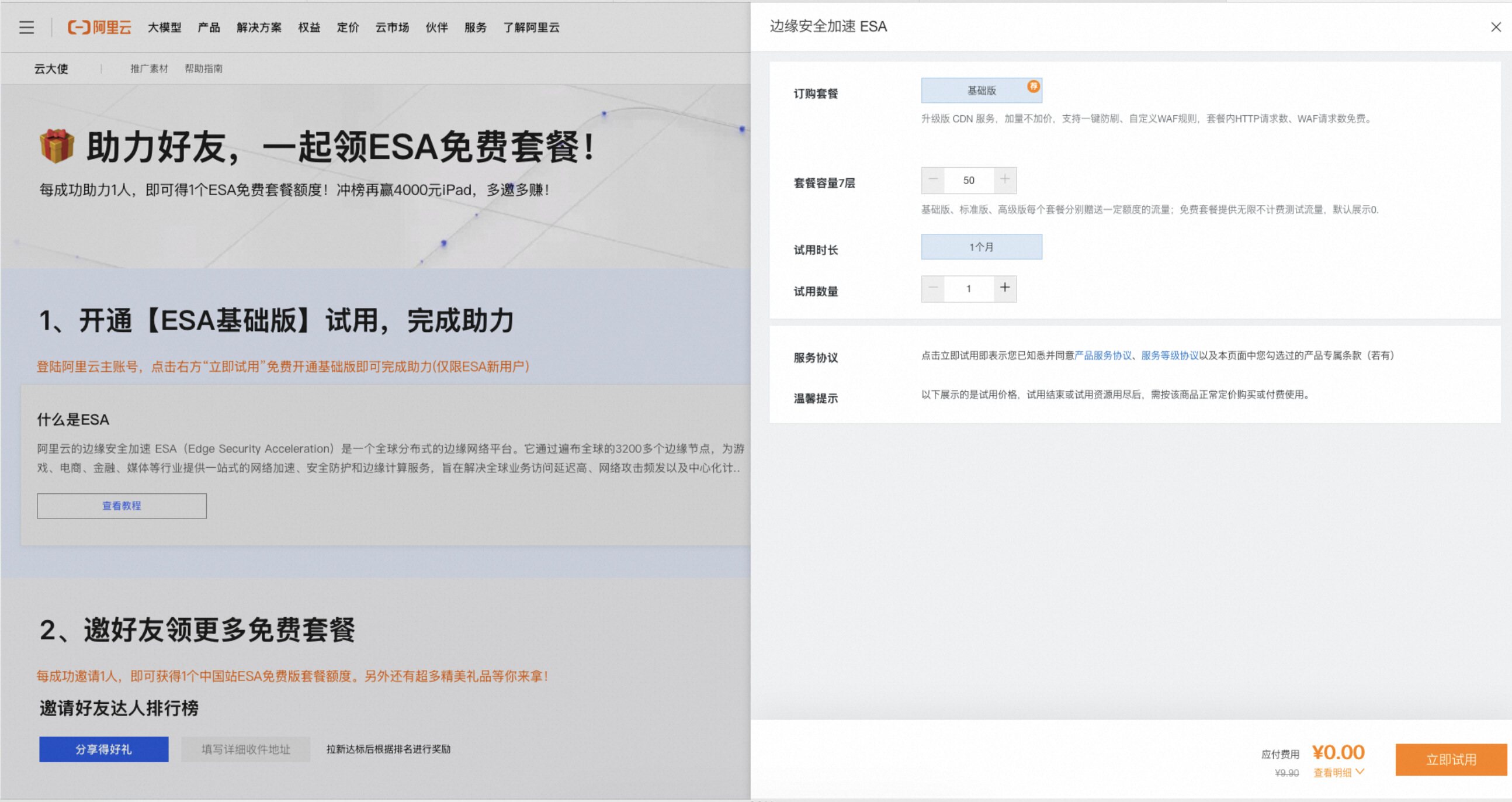Screen dimensions: 1512x802
Task: Click the 分享得好礼 button
Action: tap(103, 750)
